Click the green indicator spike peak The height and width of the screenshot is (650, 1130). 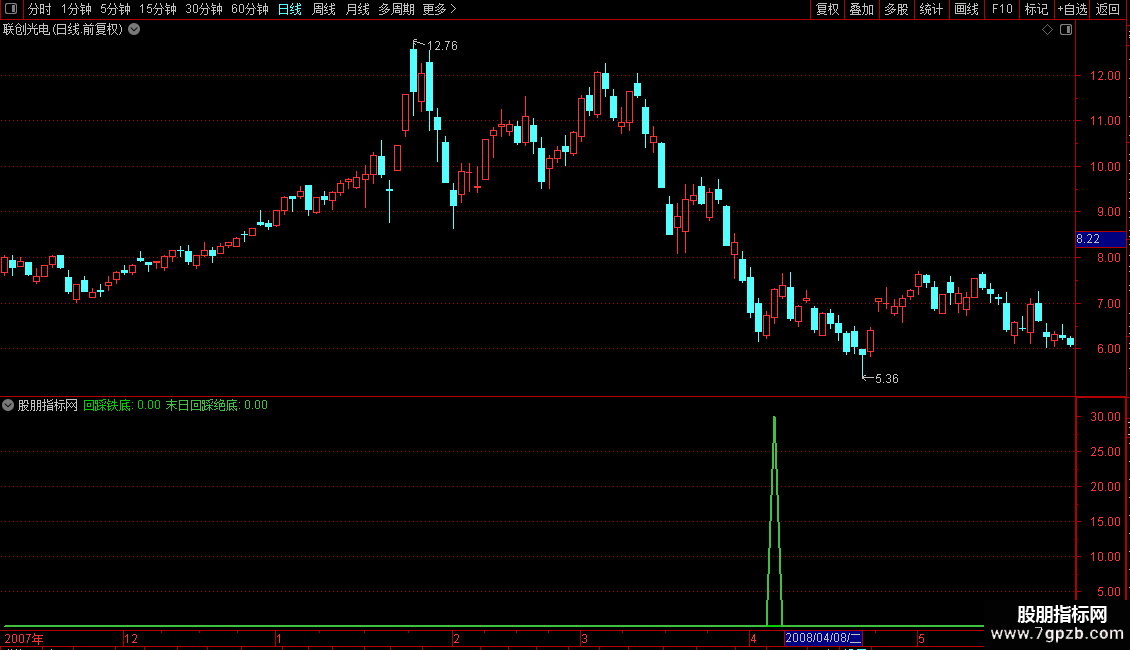[x=774, y=418]
